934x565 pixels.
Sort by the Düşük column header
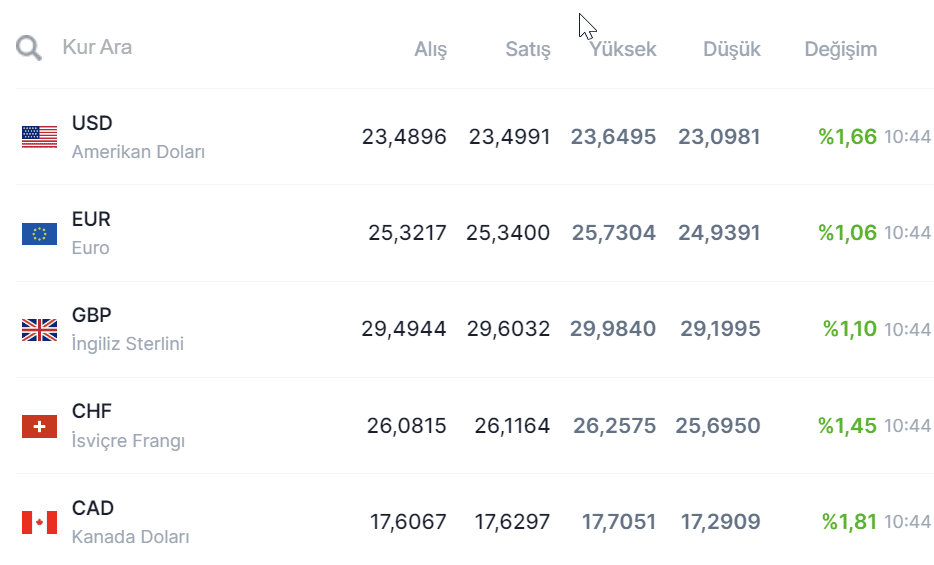[732, 49]
